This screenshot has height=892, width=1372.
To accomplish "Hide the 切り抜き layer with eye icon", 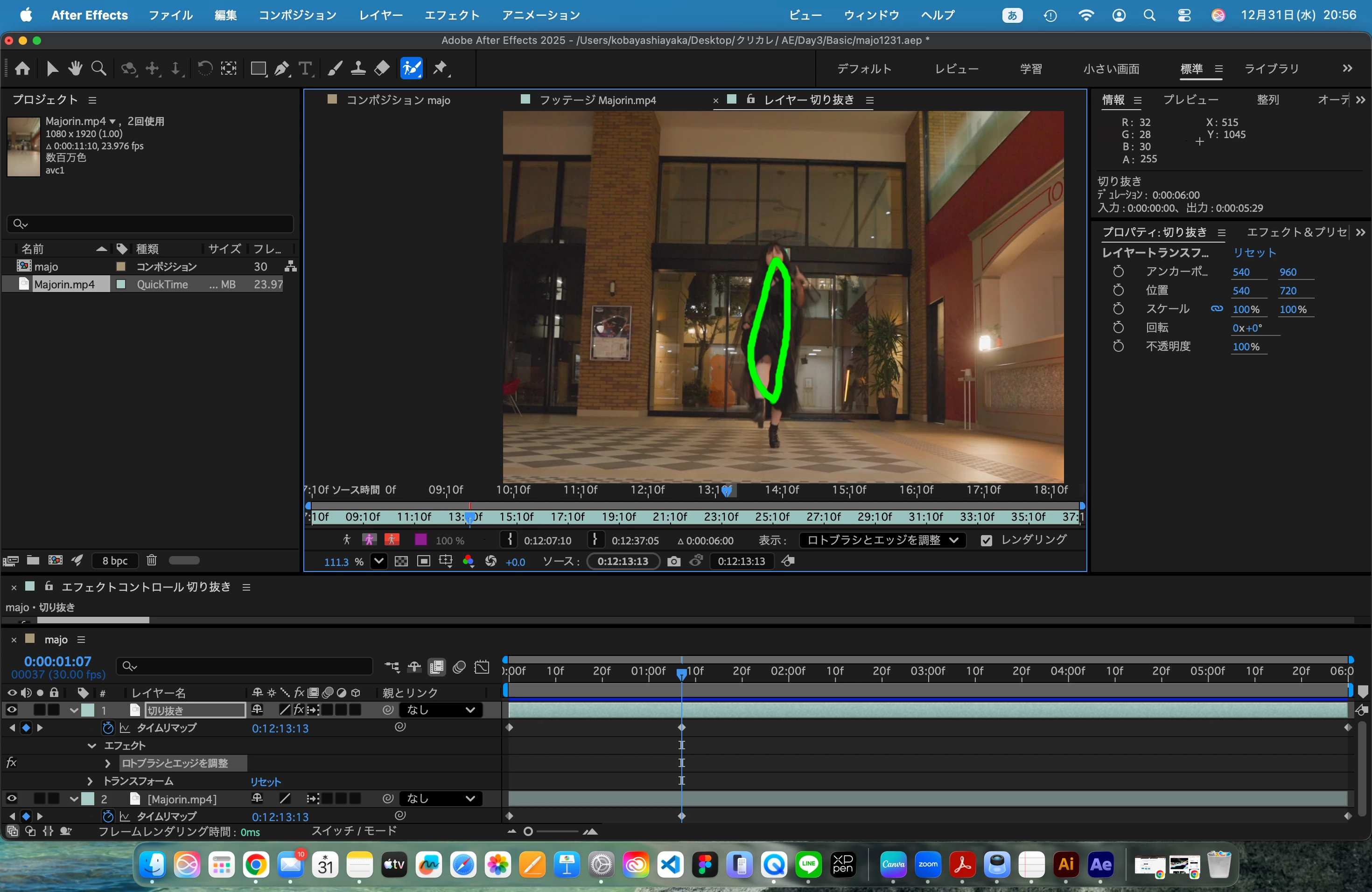I will [x=12, y=709].
